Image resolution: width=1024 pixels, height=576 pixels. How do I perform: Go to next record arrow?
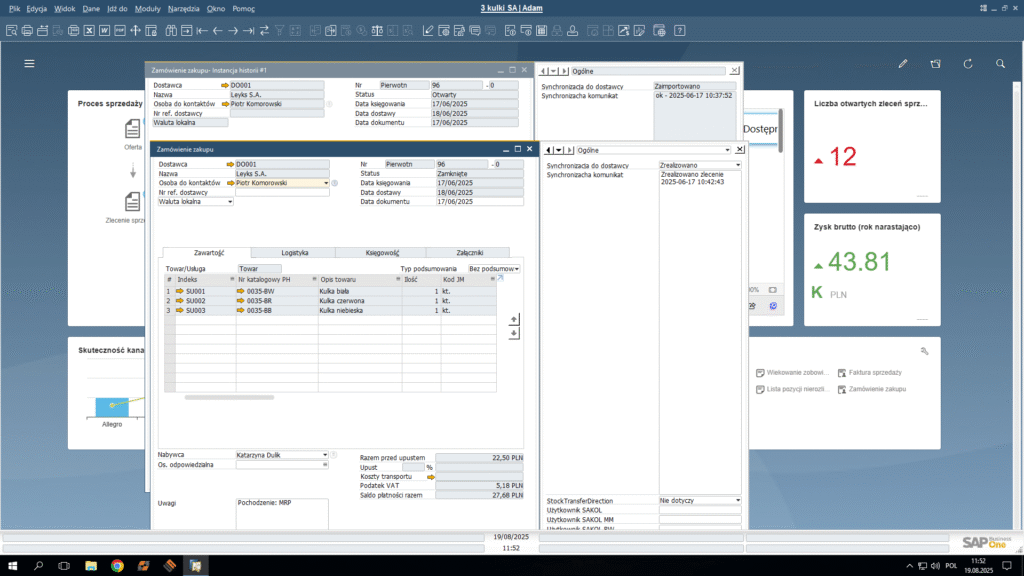pos(233,31)
